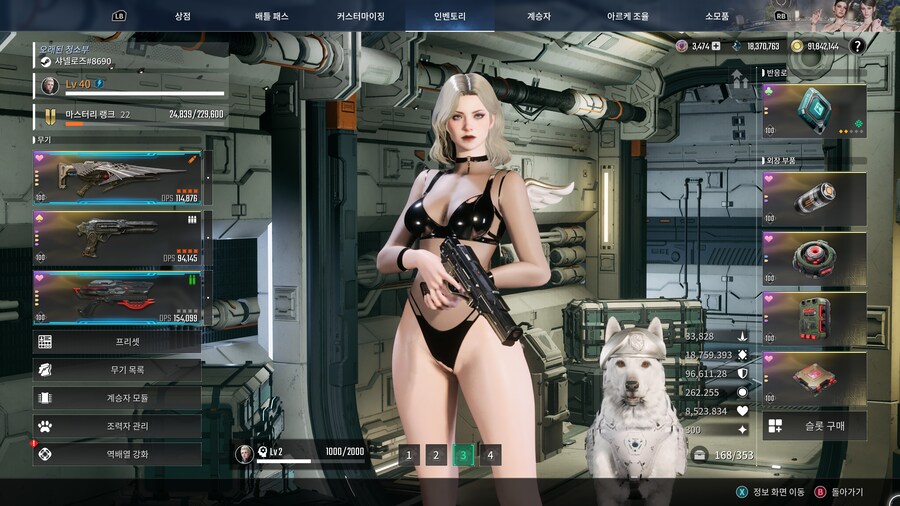Choose loadout preset 3
Screen dimensions: 900x506
(463, 455)
